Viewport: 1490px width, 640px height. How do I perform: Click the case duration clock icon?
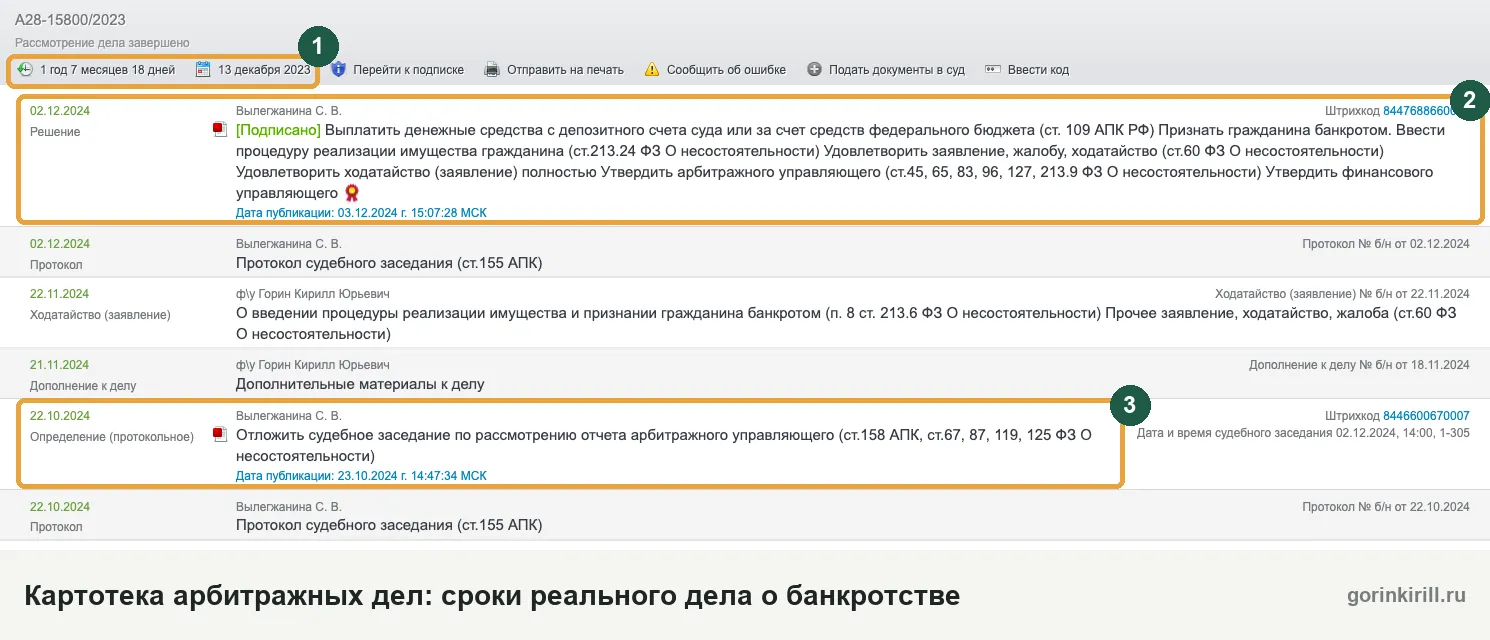coord(26,70)
